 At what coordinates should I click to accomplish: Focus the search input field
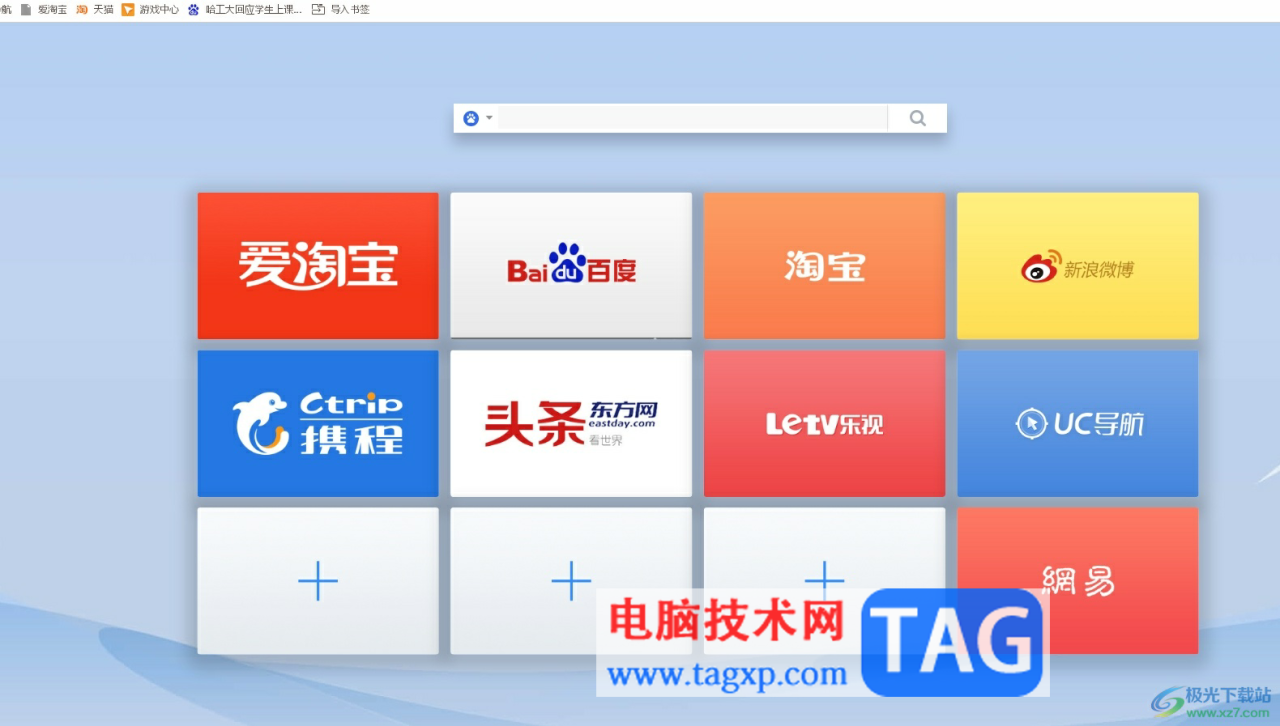[692, 118]
